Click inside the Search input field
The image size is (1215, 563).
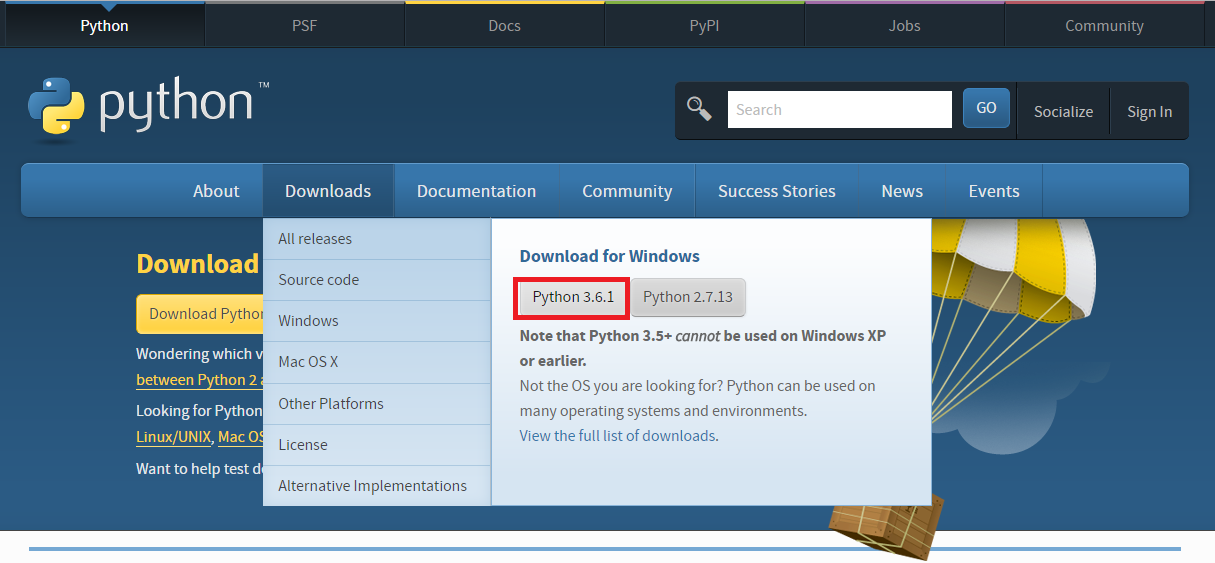(x=839, y=110)
